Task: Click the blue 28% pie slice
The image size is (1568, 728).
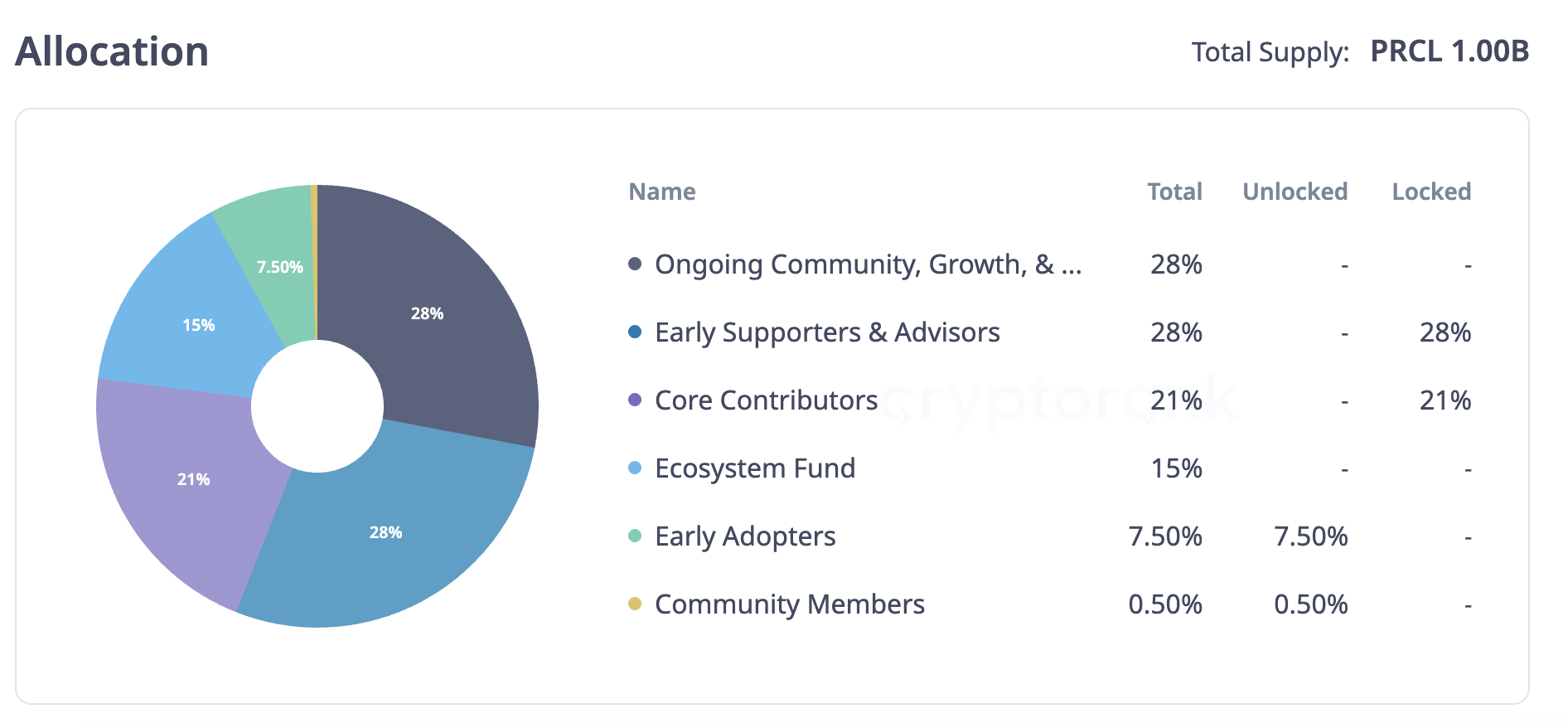Action: point(390,539)
